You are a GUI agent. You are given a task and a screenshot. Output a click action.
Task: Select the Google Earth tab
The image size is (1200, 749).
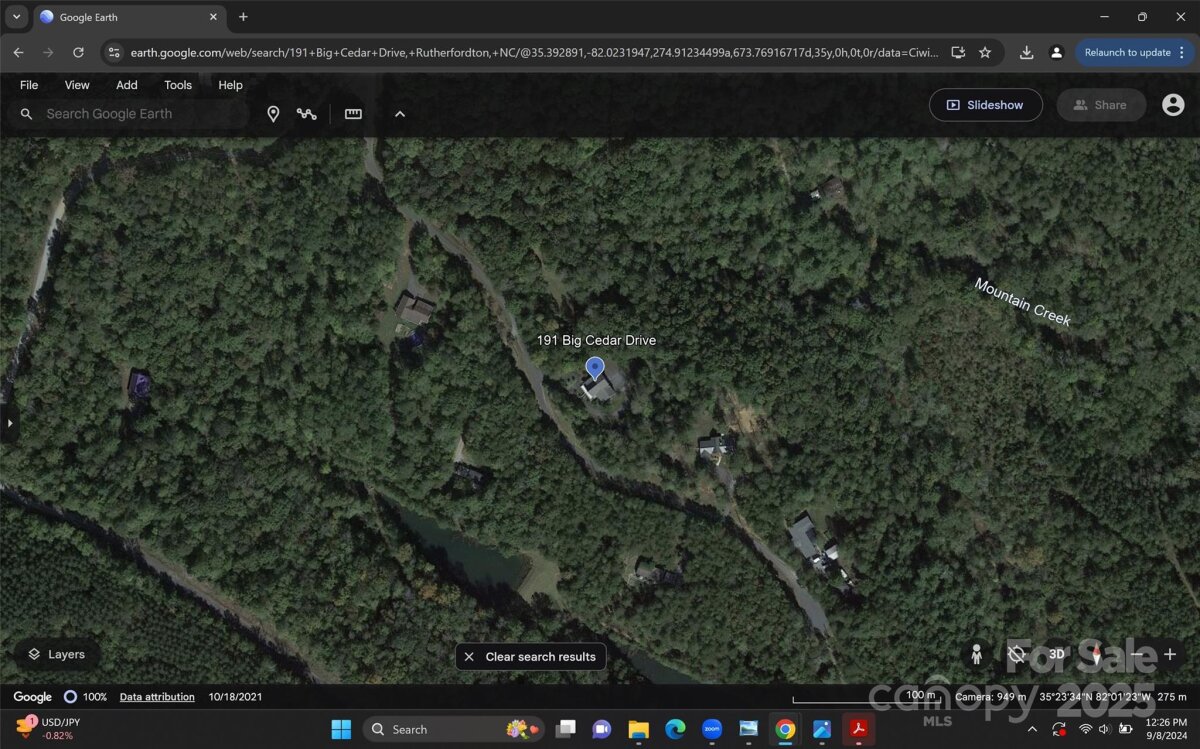click(x=130, y=17)
